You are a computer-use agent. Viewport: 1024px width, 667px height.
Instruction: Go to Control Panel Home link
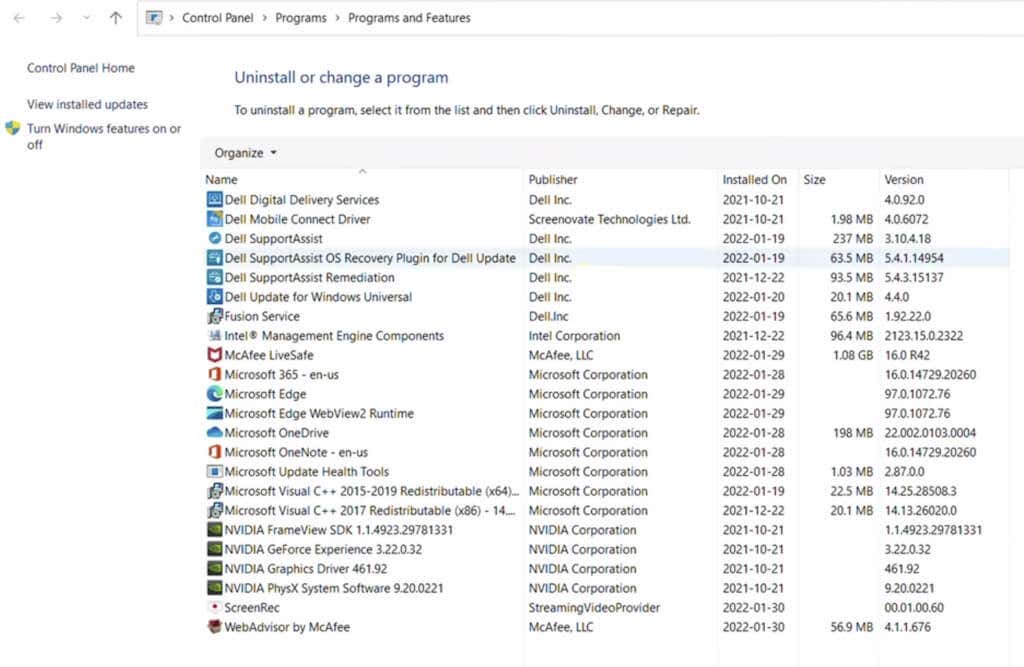coord(81,68)
